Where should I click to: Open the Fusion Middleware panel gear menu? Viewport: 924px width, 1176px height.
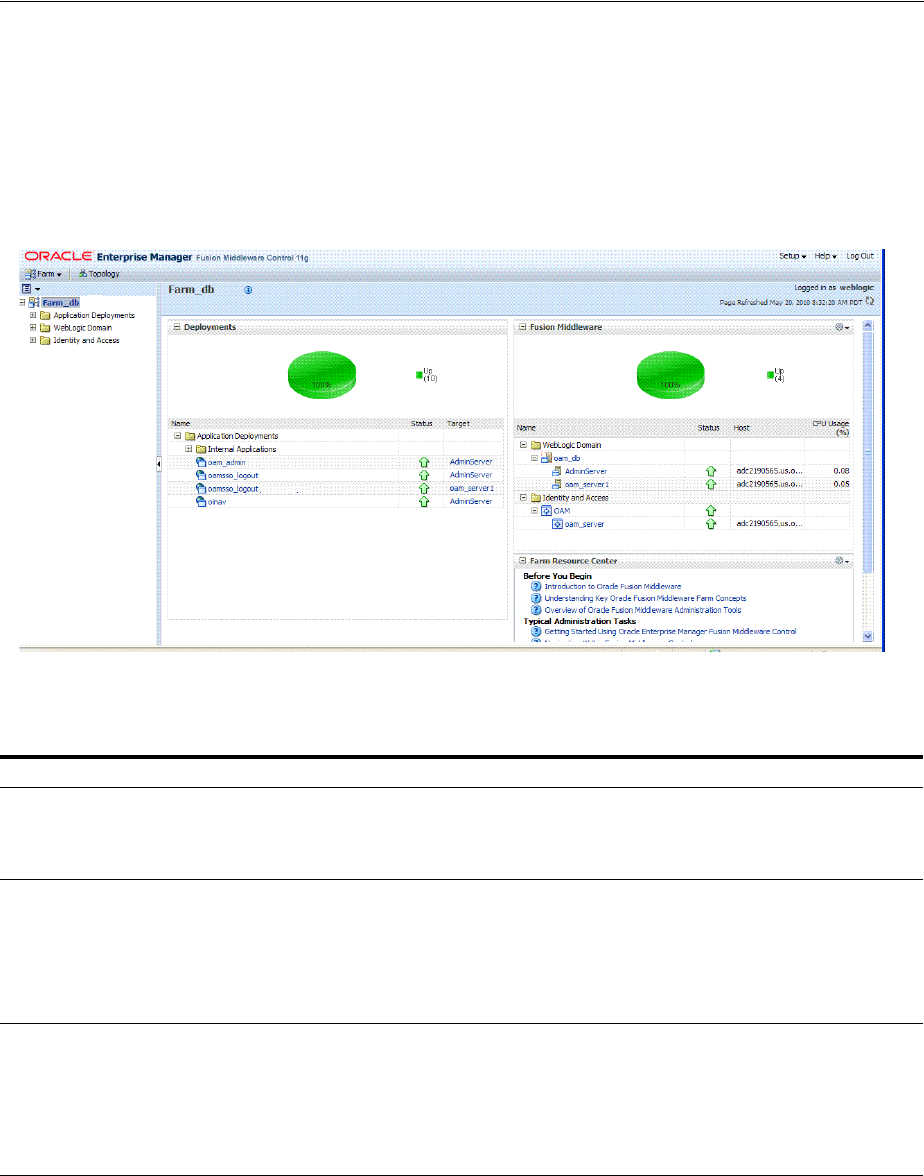pyautogui.click(x=842, y=327)
